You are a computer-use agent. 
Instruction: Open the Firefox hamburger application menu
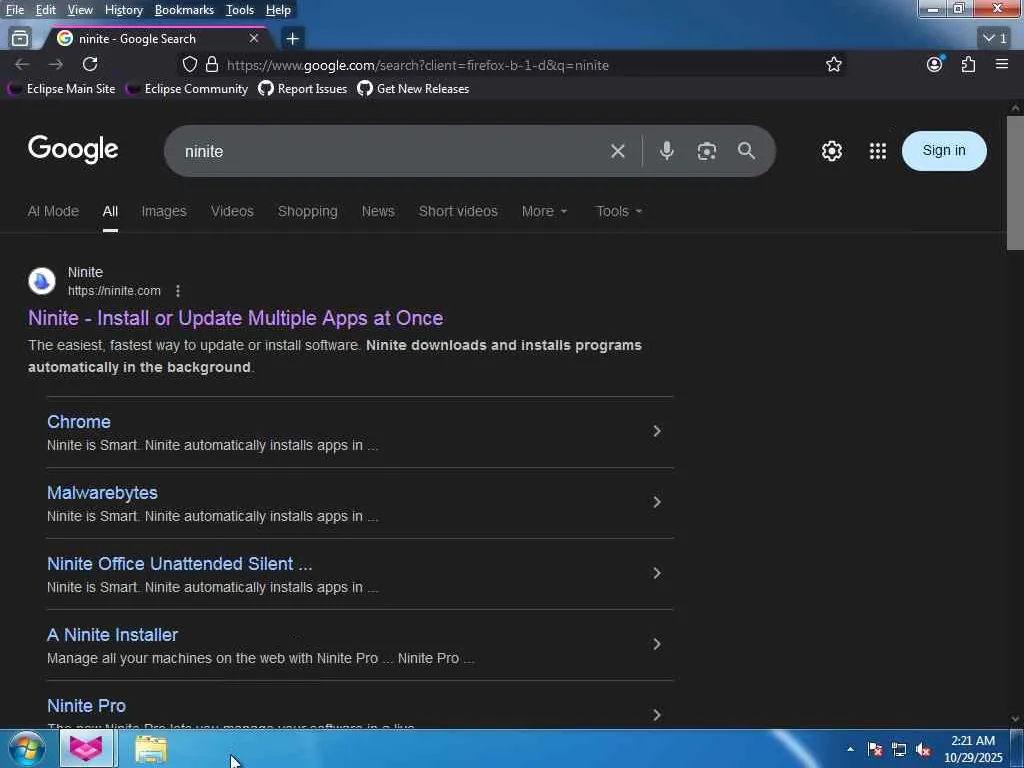tap(1002, 64)
